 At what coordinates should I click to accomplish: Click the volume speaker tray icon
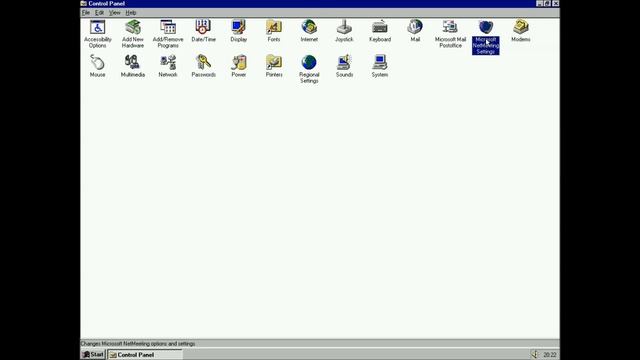(534, 354)
